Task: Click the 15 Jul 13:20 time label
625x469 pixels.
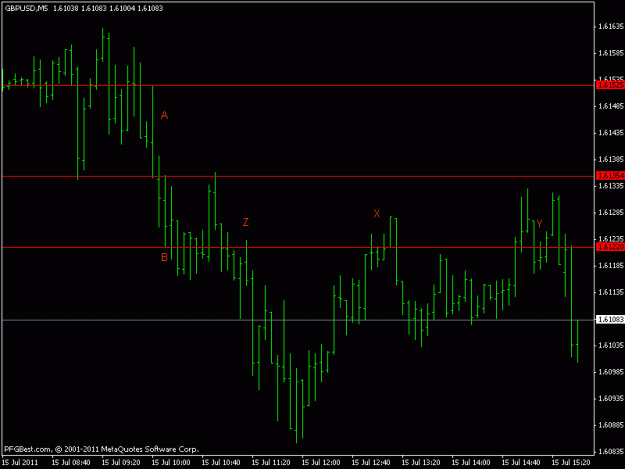Action: 421,463
